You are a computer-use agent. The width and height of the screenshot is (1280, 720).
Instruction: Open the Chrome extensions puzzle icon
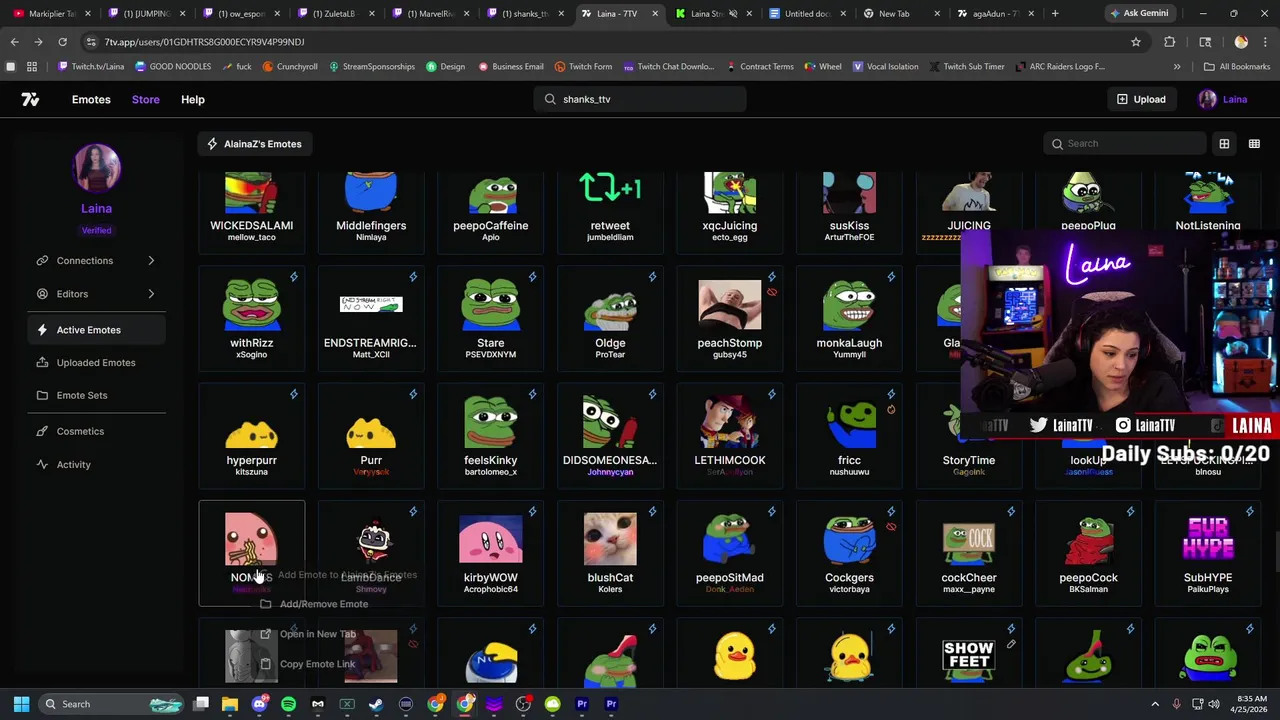point(1170,42)
